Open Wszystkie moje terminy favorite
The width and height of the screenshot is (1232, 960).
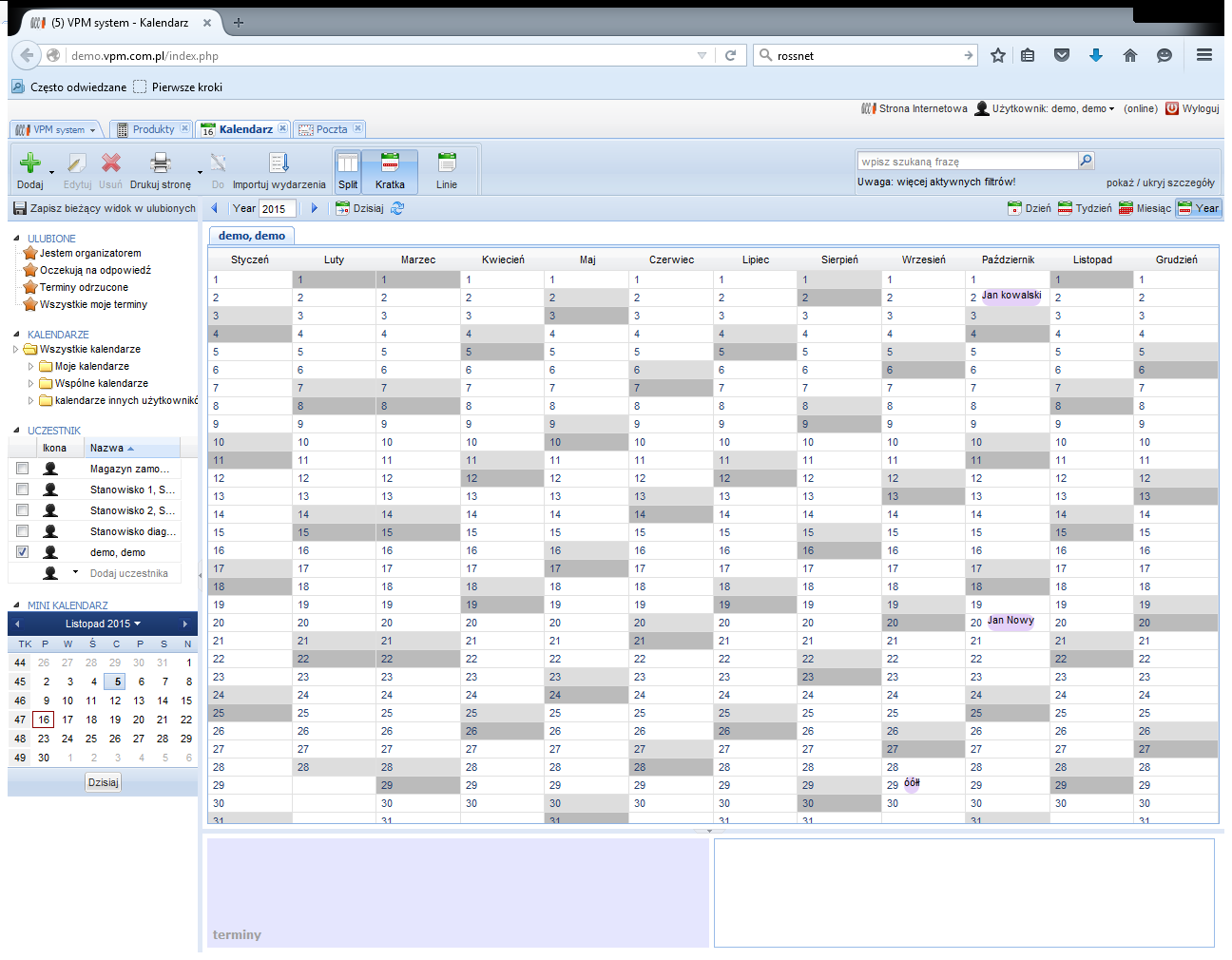click(x=93, y=304)
